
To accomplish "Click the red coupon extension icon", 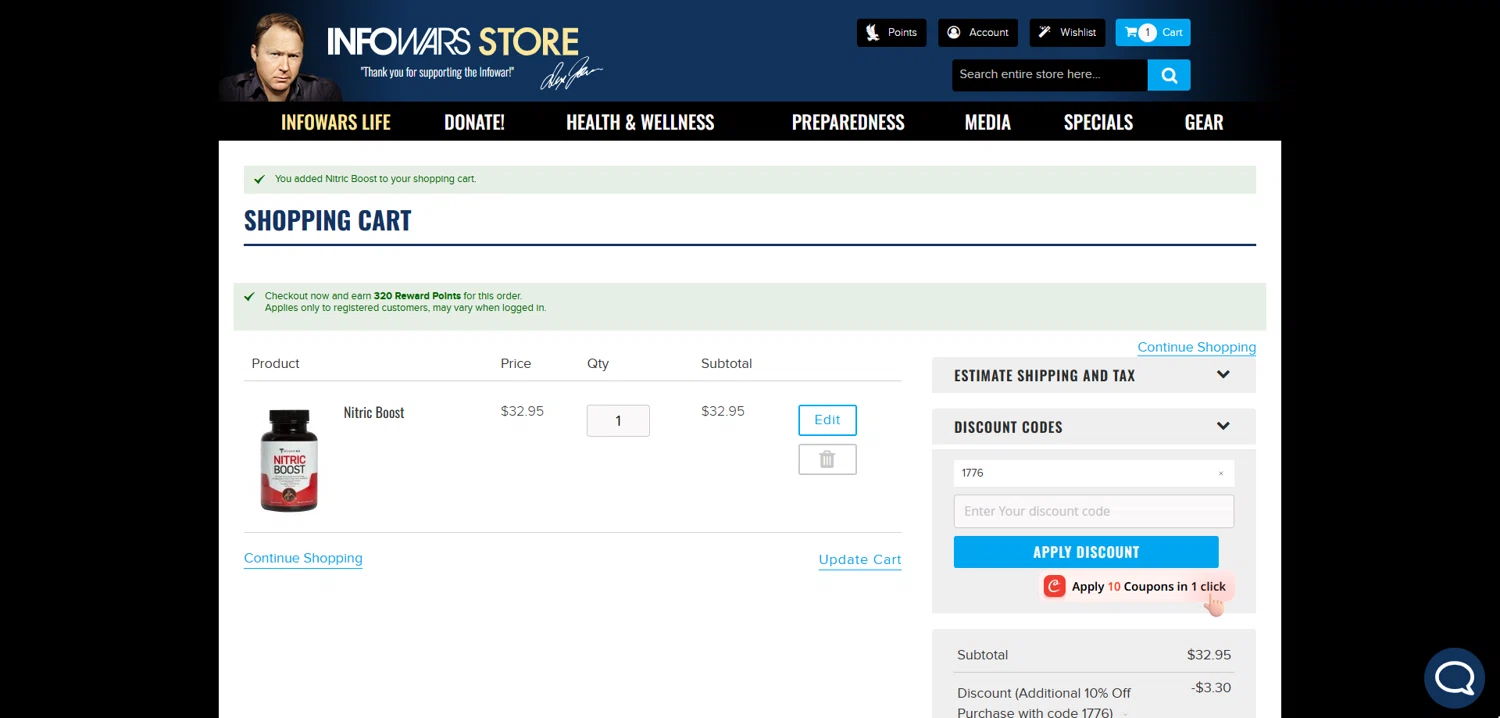I will point(1054,587).
